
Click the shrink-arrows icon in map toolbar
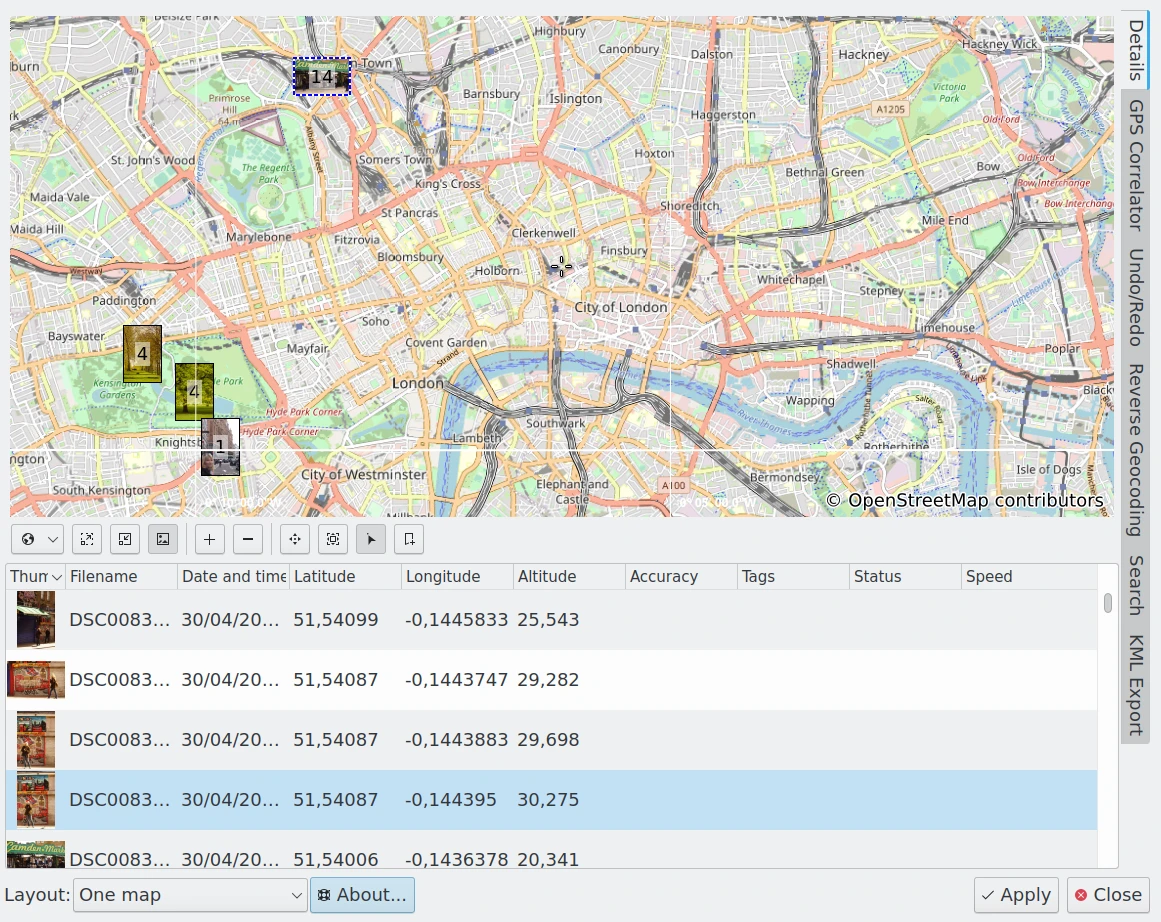pos(125,540)
